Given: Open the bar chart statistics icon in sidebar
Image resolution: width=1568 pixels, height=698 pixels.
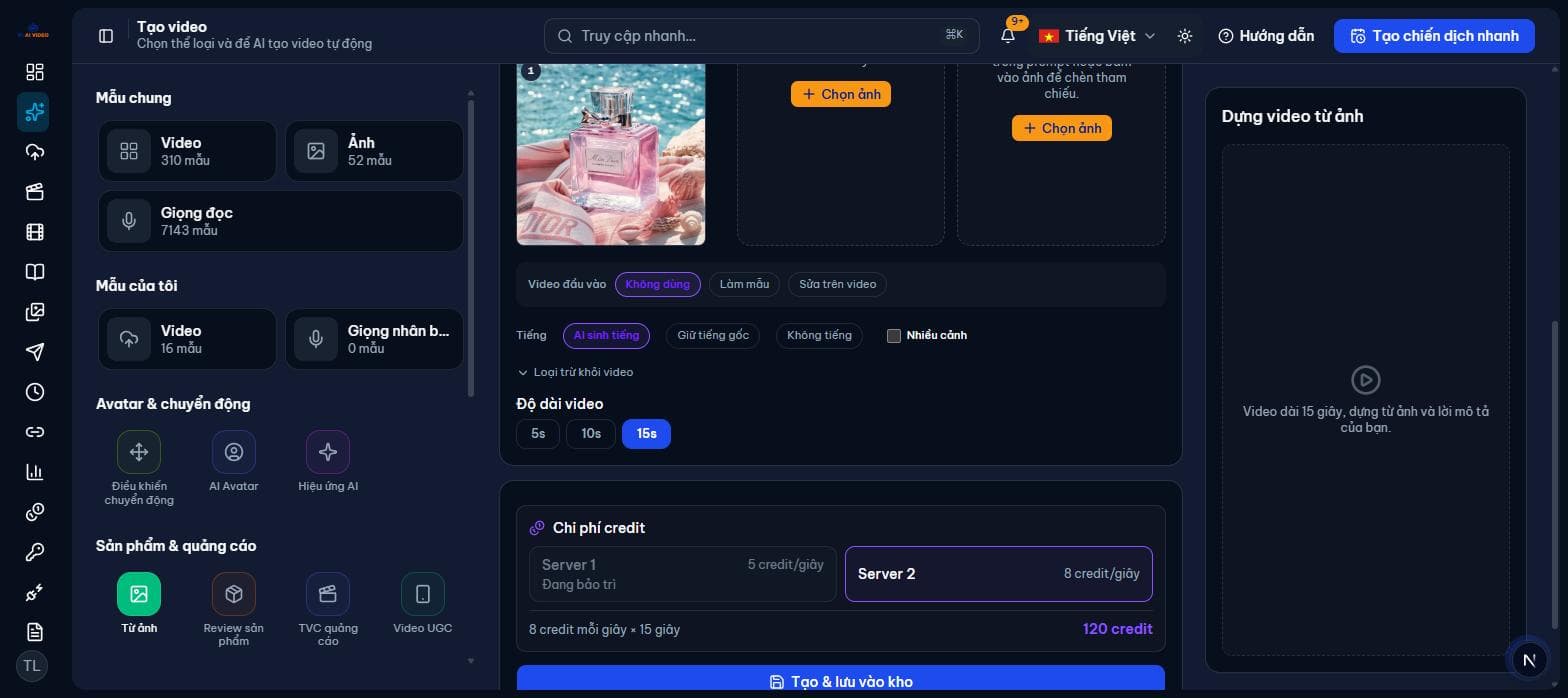Looking at the screenshot, I should 35,472.
